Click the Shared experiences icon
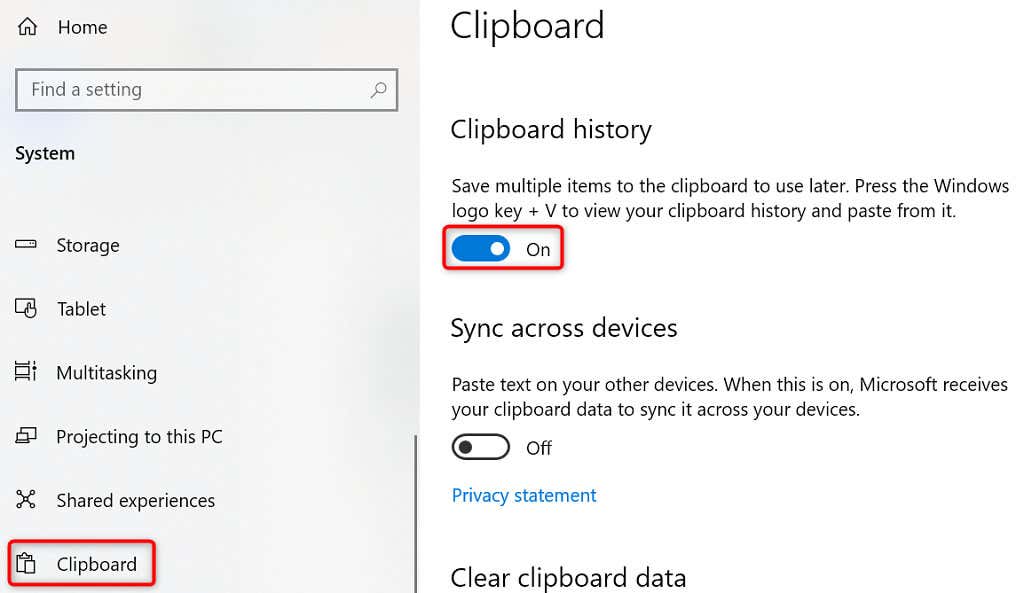This screenshot has width=1024, height=593. click(x=26, y=500)
